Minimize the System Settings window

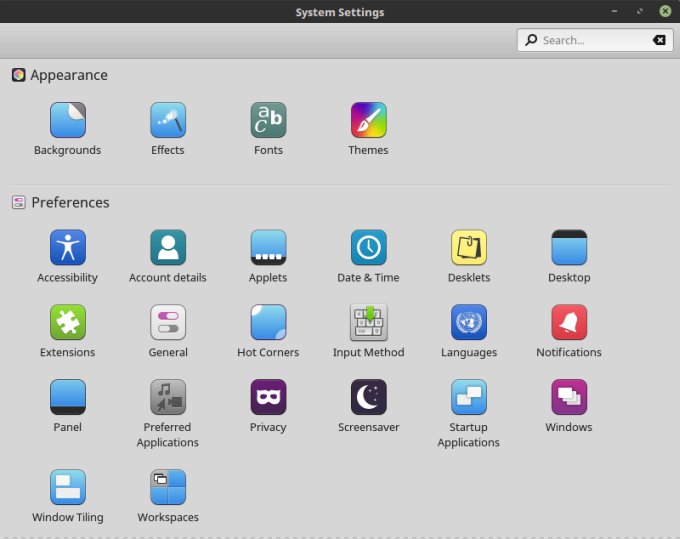coord(615,11)
